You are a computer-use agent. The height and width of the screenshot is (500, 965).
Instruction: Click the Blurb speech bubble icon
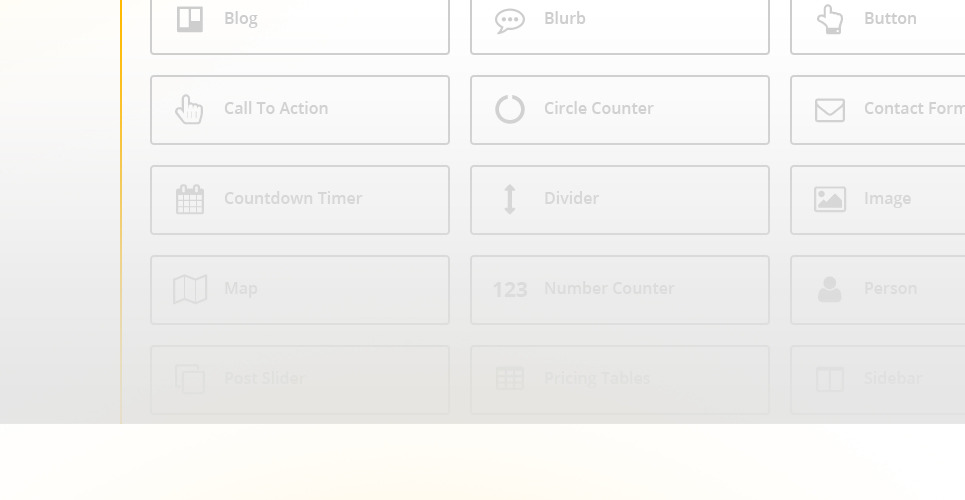pyautogui.click(x=510, y=20)
